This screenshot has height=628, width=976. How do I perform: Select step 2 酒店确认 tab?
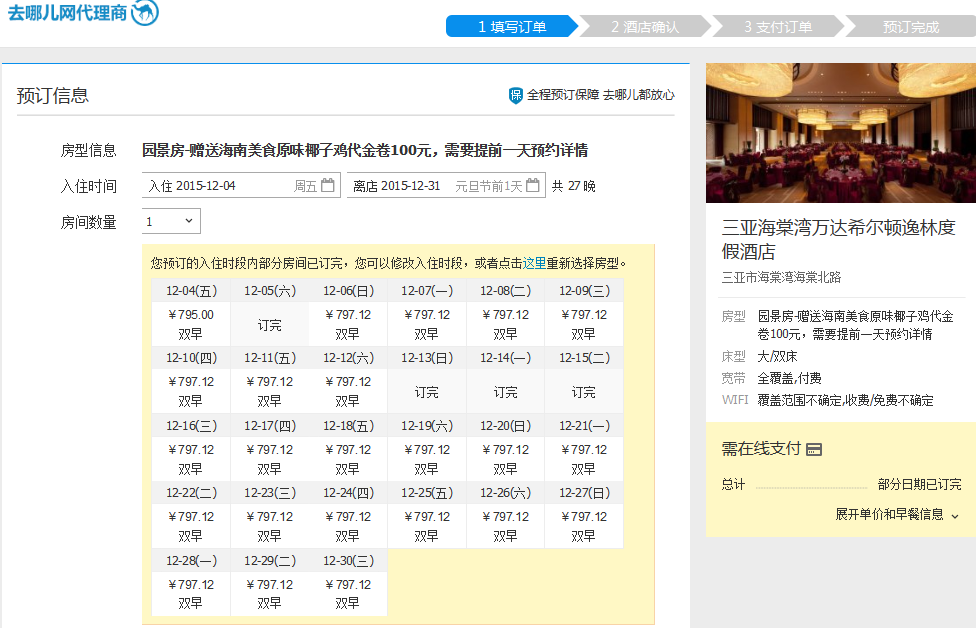pyautogui.click(x=644, y=27)
